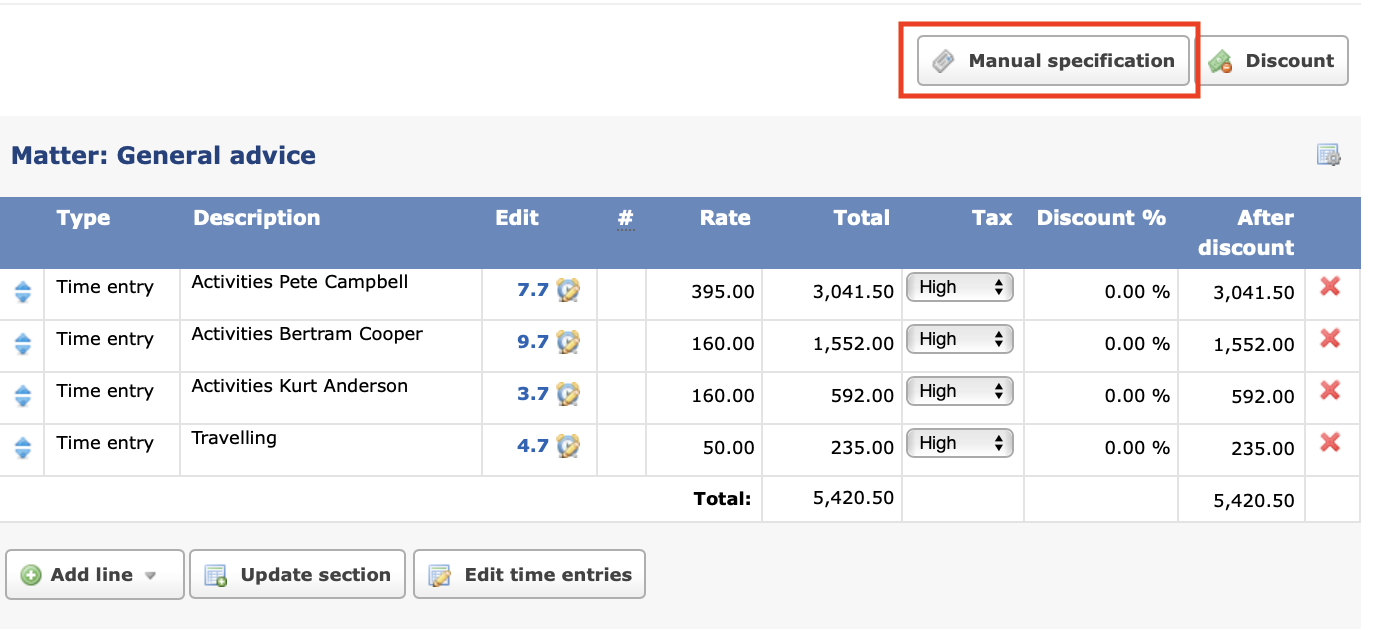Select description Activities Pete Campbell
This screenshot has width=1388, height=630.
pyautogui.click(x=300, y=282)
